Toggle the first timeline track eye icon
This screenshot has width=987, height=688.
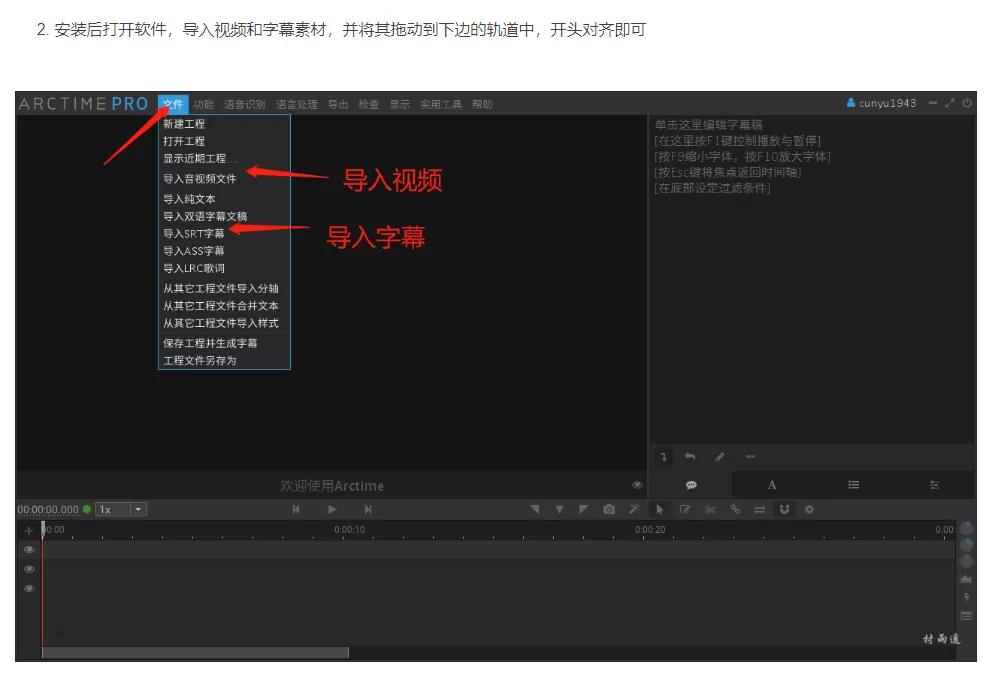(29, 550)
